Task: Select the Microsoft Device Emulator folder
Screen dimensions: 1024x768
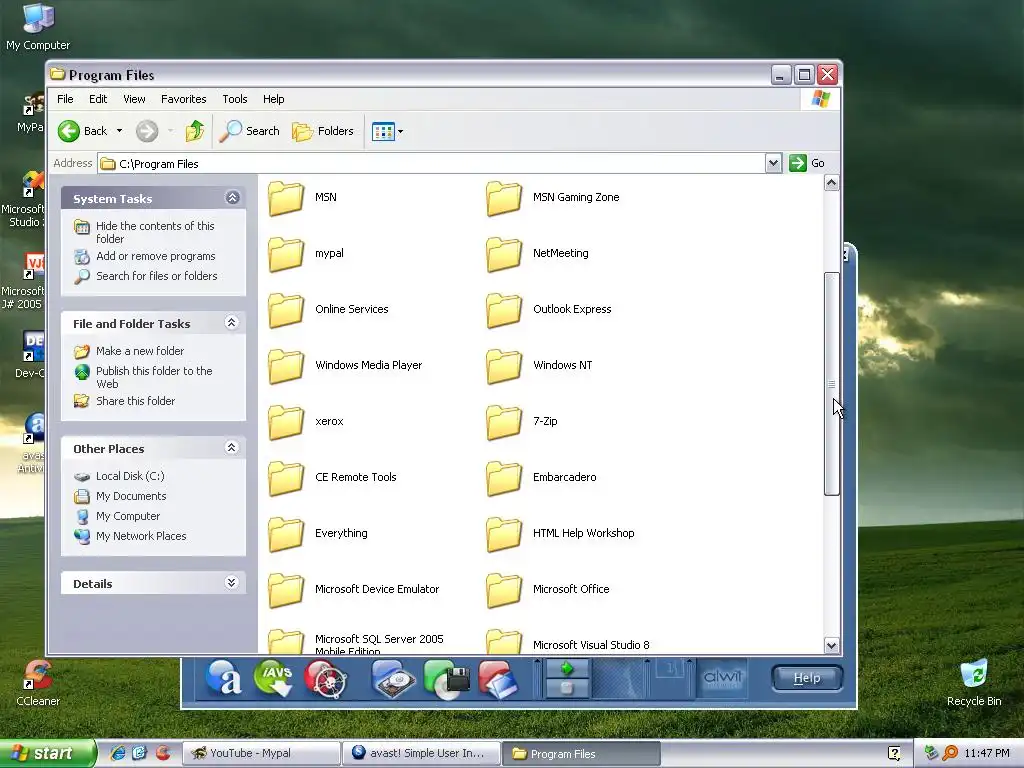Action: click(x=354, y=590)
